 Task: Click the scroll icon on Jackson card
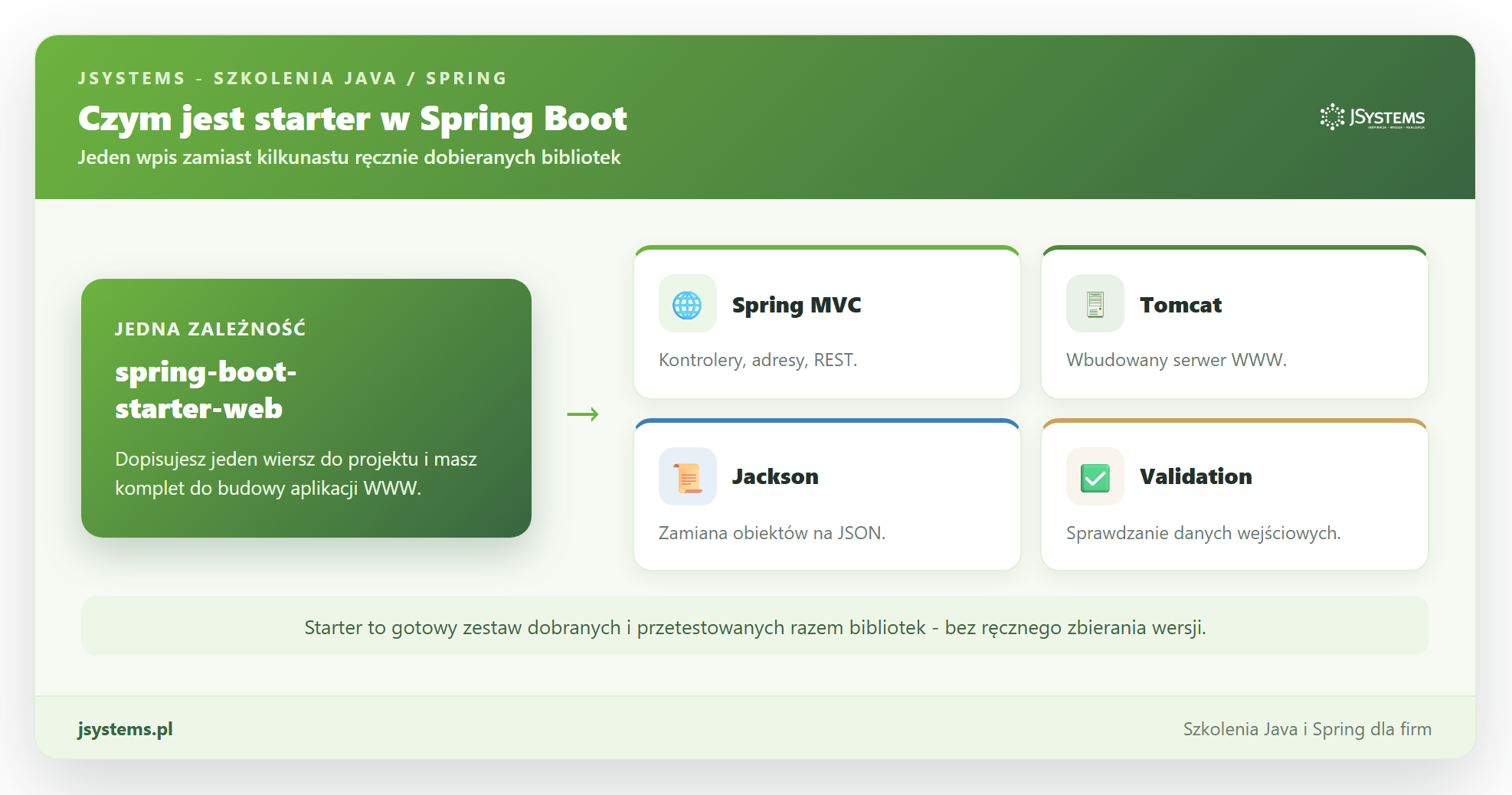point(687,477)
